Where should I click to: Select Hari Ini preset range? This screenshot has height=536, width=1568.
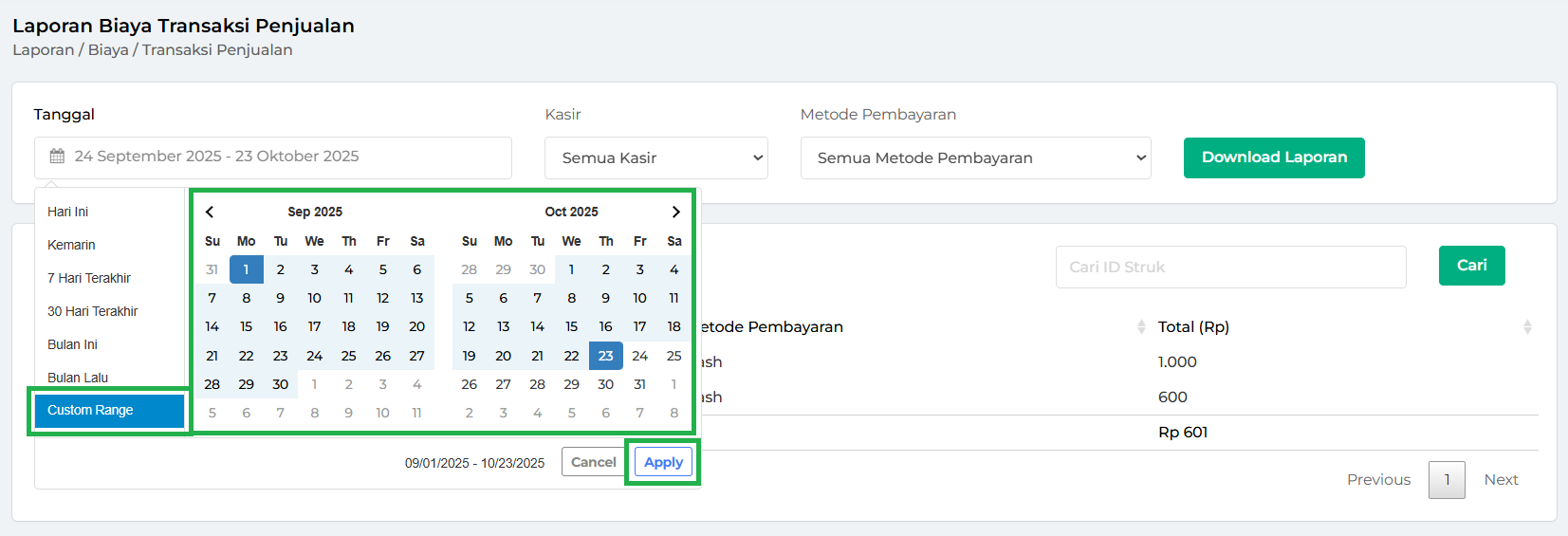pyautogui.click(x=68, y=212)
